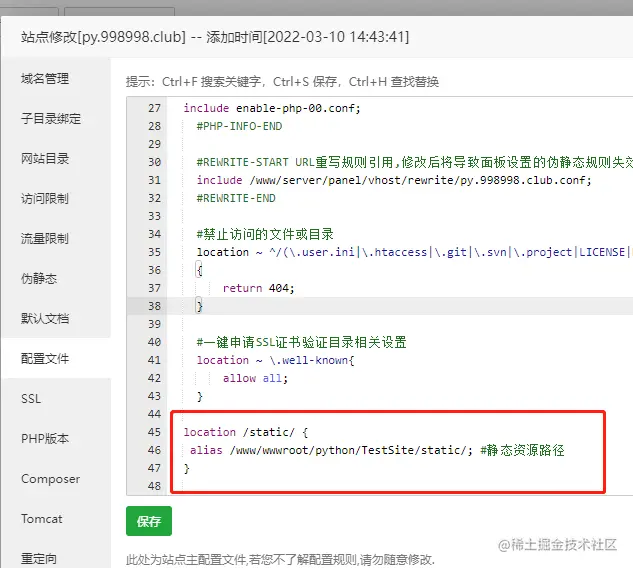The width and height of the screenshot is (633, 568).
Task: Click line number 48 in gutter
Action: (x=154, y=486)
